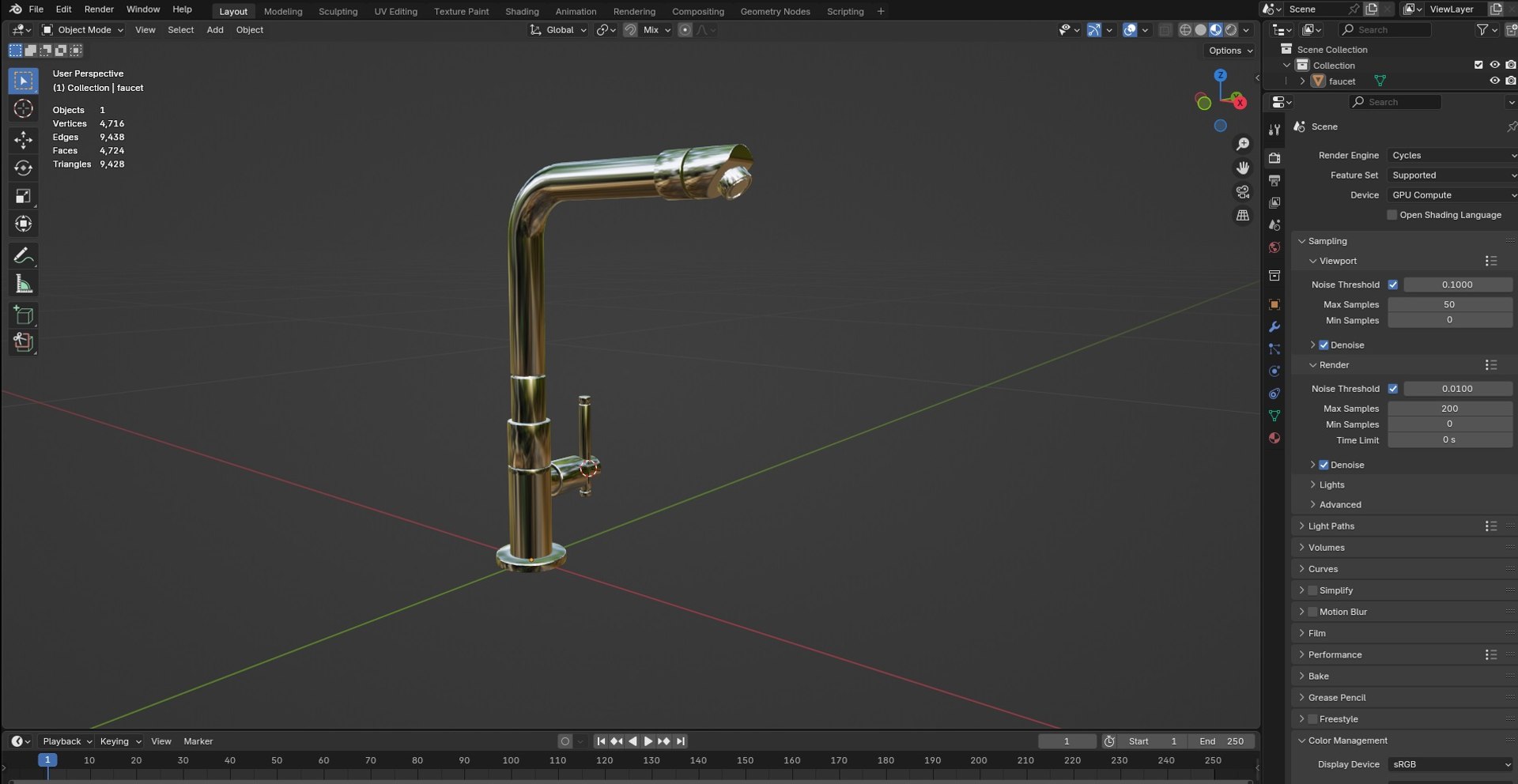Open the Device GPU Compute dropdown
The width and height of the screenshot is (1518, 784).
tap(1452, 195)
